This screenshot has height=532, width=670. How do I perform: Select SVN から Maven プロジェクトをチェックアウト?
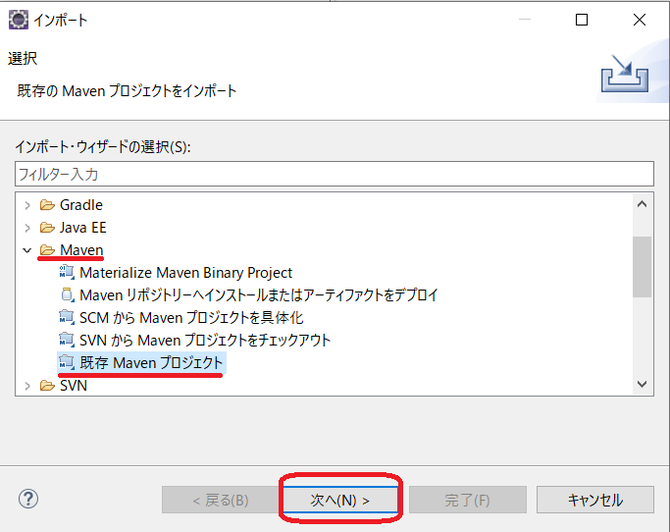tap(205, 341)
